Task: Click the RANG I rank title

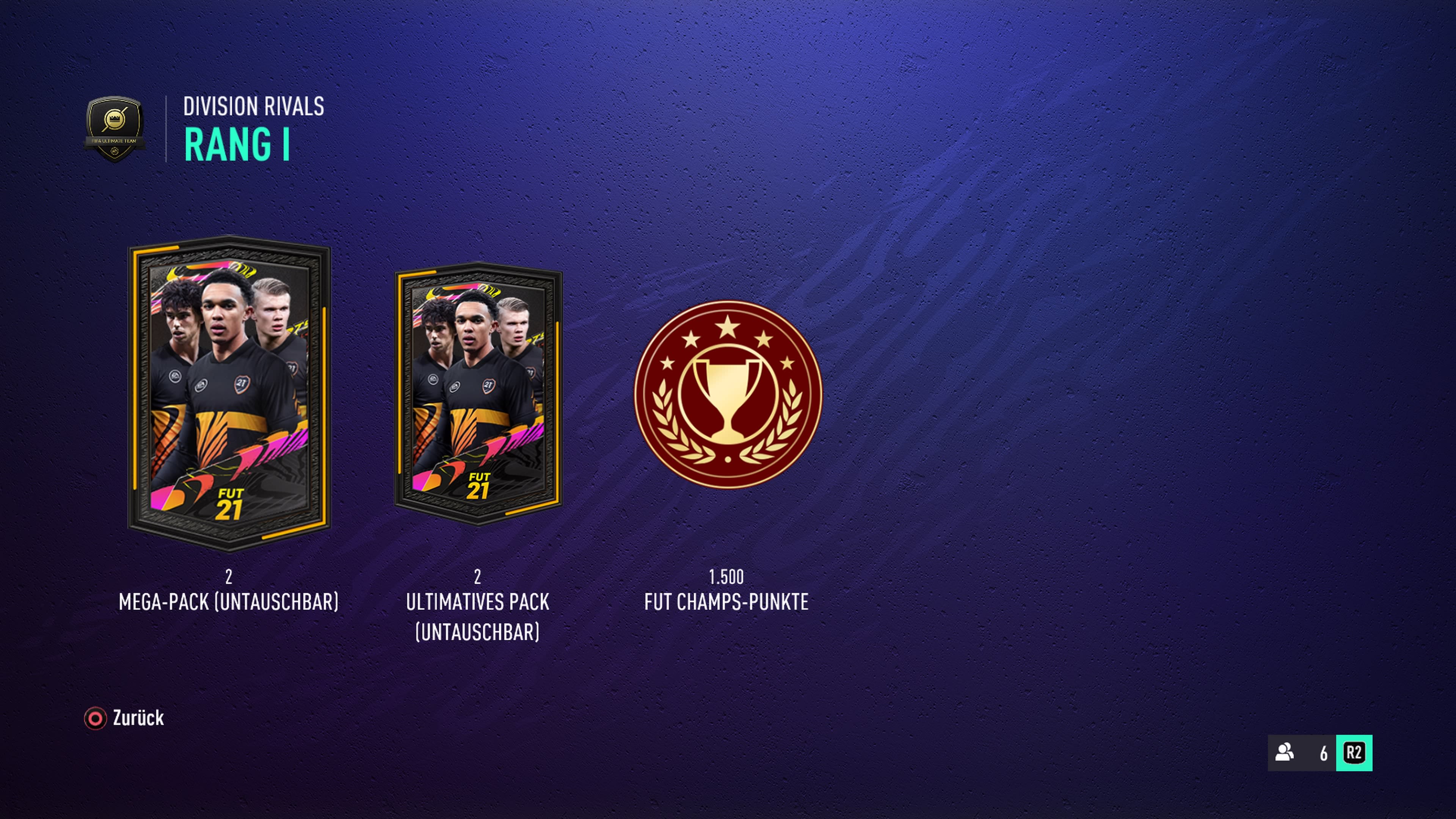Action: click(237, 145)
